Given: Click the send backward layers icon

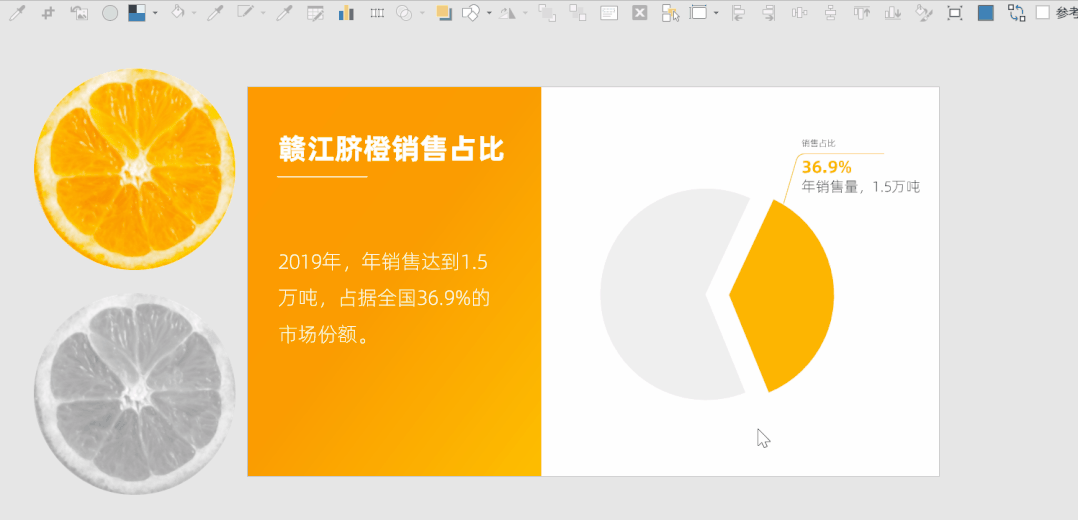Looking at the screenshot, I should [578, 12].
